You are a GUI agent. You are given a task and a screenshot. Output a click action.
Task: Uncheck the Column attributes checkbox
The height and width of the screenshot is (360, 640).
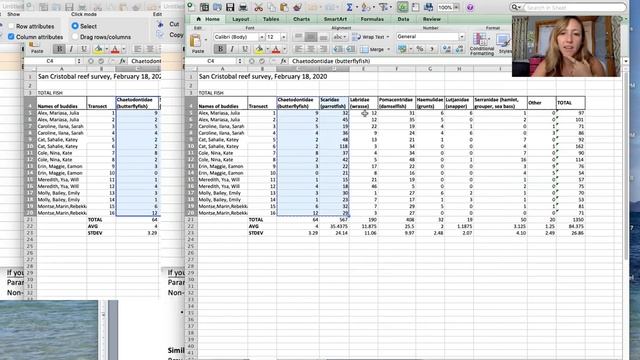coord(11,37)
